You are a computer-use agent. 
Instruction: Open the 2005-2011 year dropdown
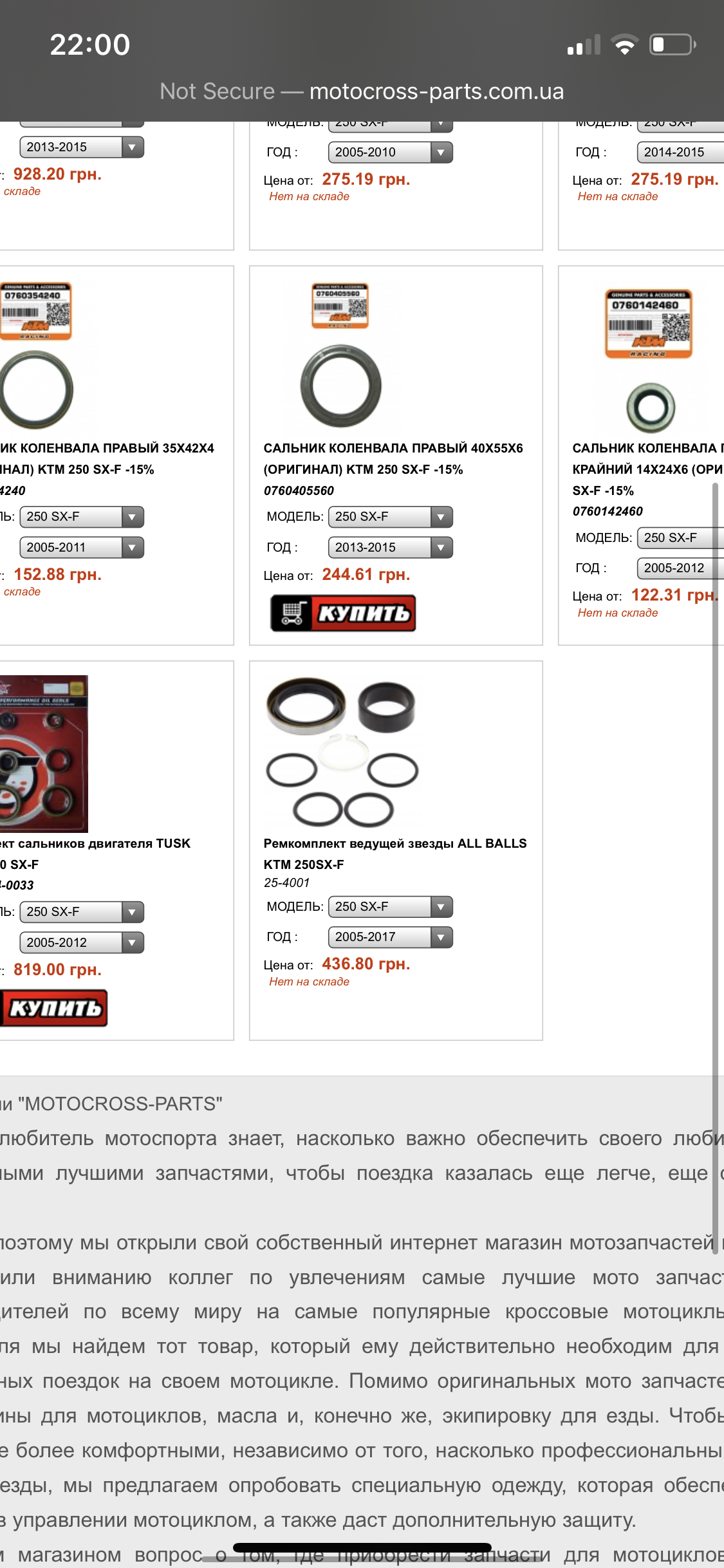point(82,547)
